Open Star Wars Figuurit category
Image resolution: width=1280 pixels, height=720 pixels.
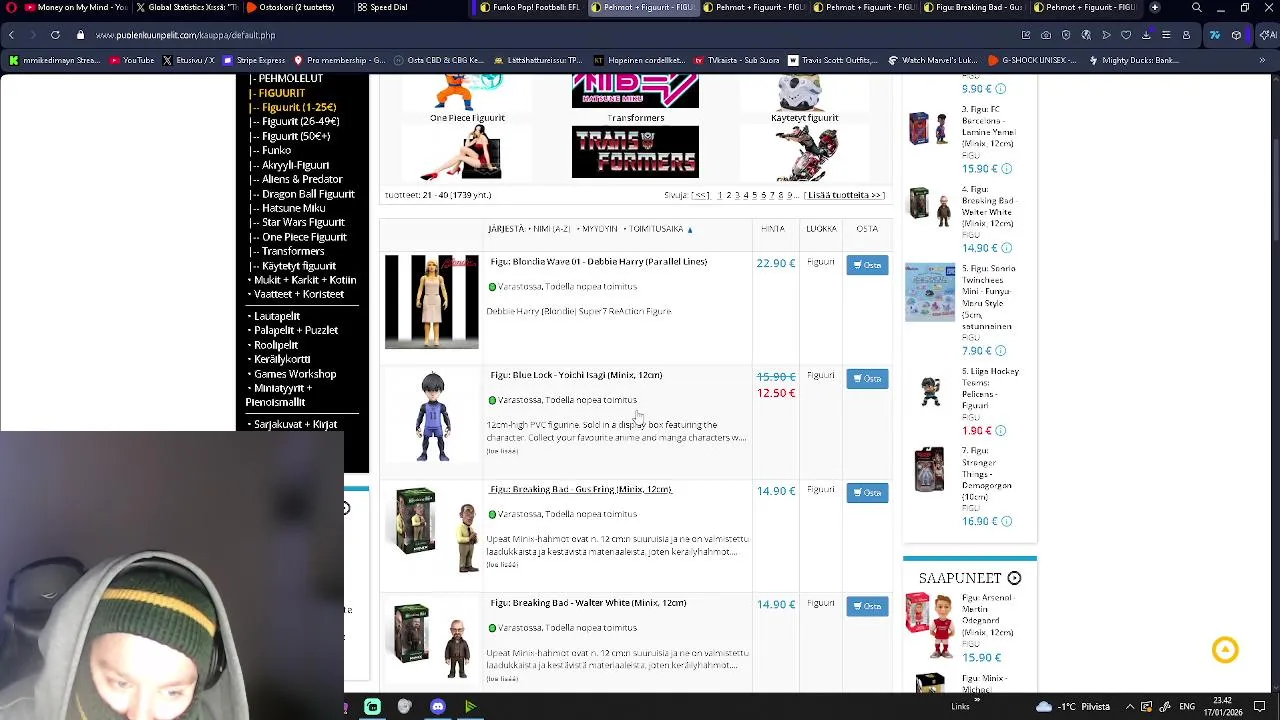[303, 222]
